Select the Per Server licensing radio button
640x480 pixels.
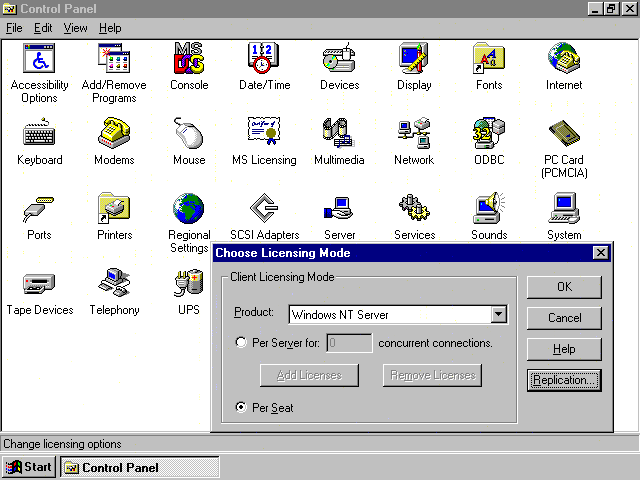click(241, 342)
